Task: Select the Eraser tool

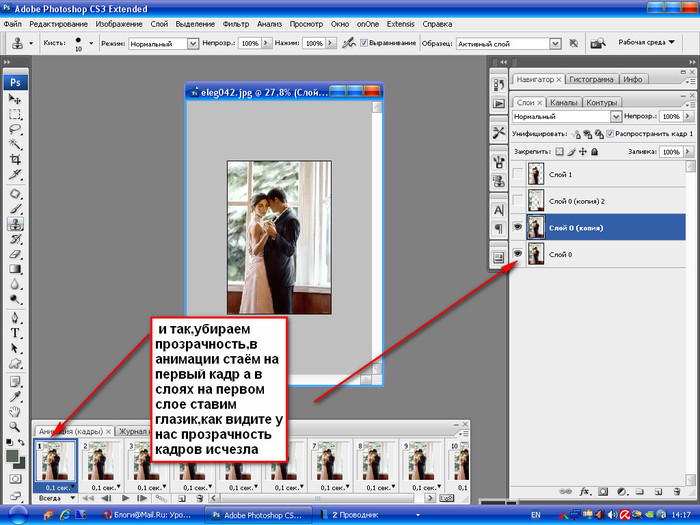Action: pos(15,254)
